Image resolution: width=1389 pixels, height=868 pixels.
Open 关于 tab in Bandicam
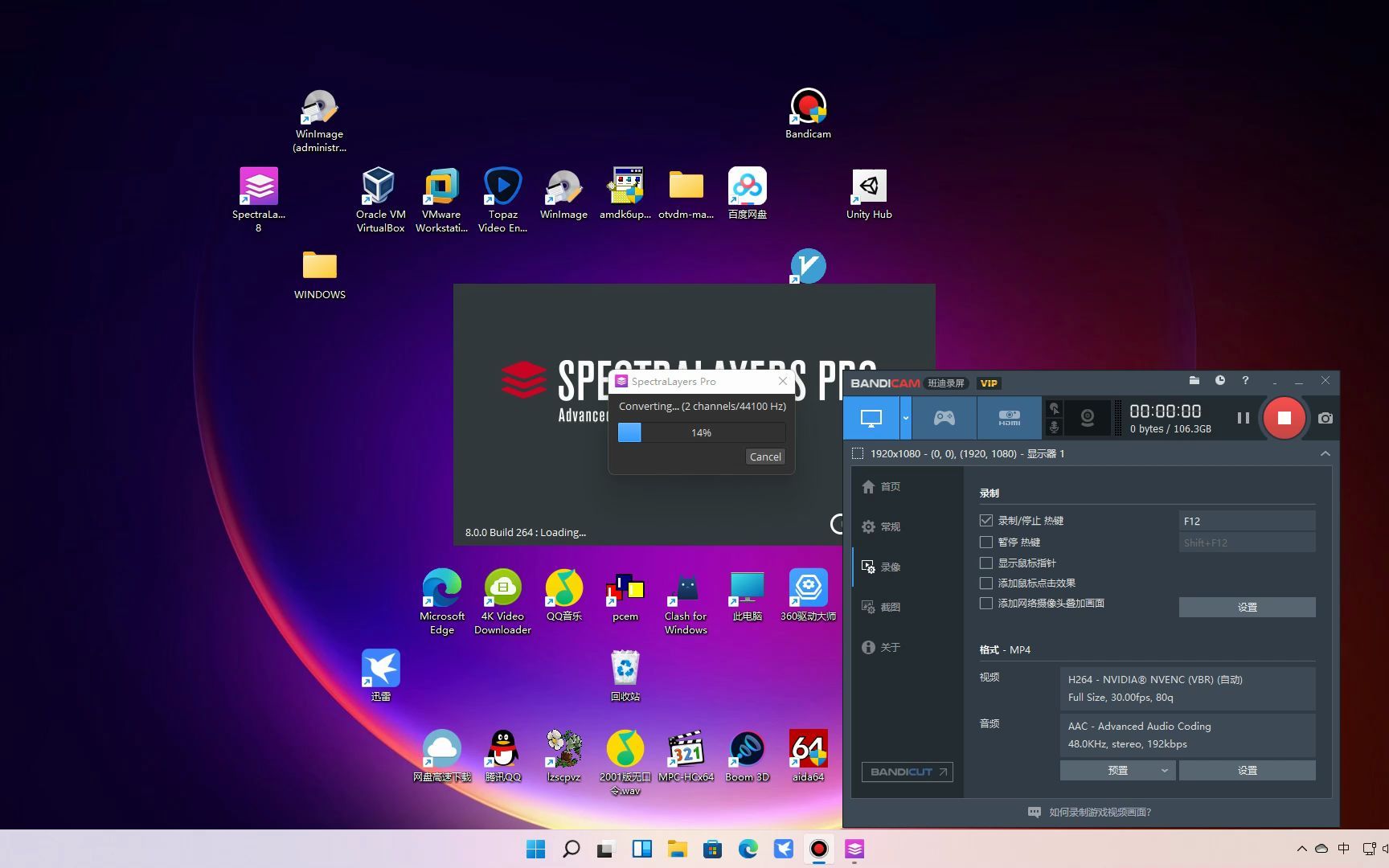pos(881,647)
